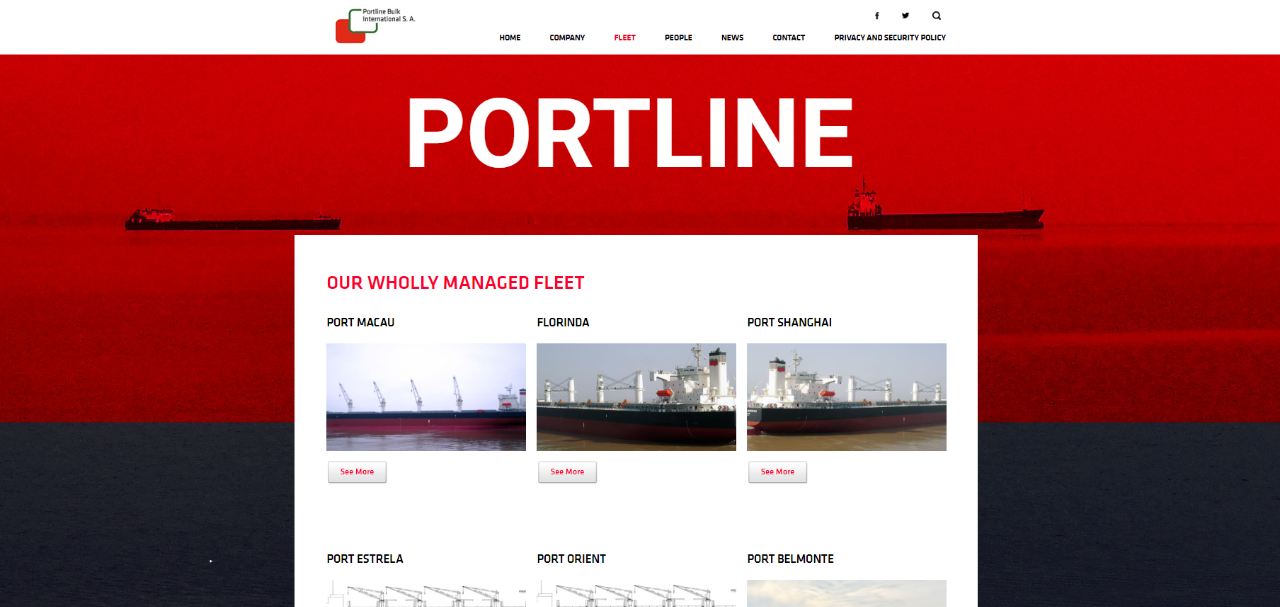Viewport: 1280px width, 607px height.
Task: Open the Twitter icon link
Action: 905,16
